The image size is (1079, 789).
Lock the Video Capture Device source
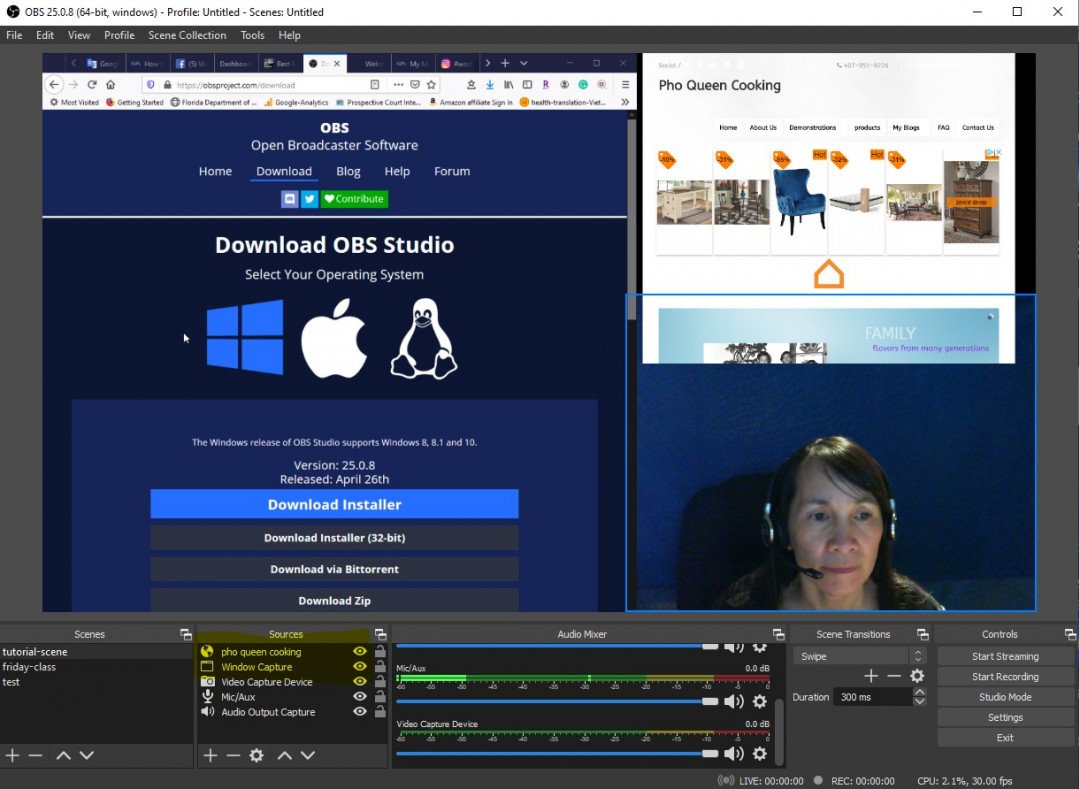coord(380,681)
